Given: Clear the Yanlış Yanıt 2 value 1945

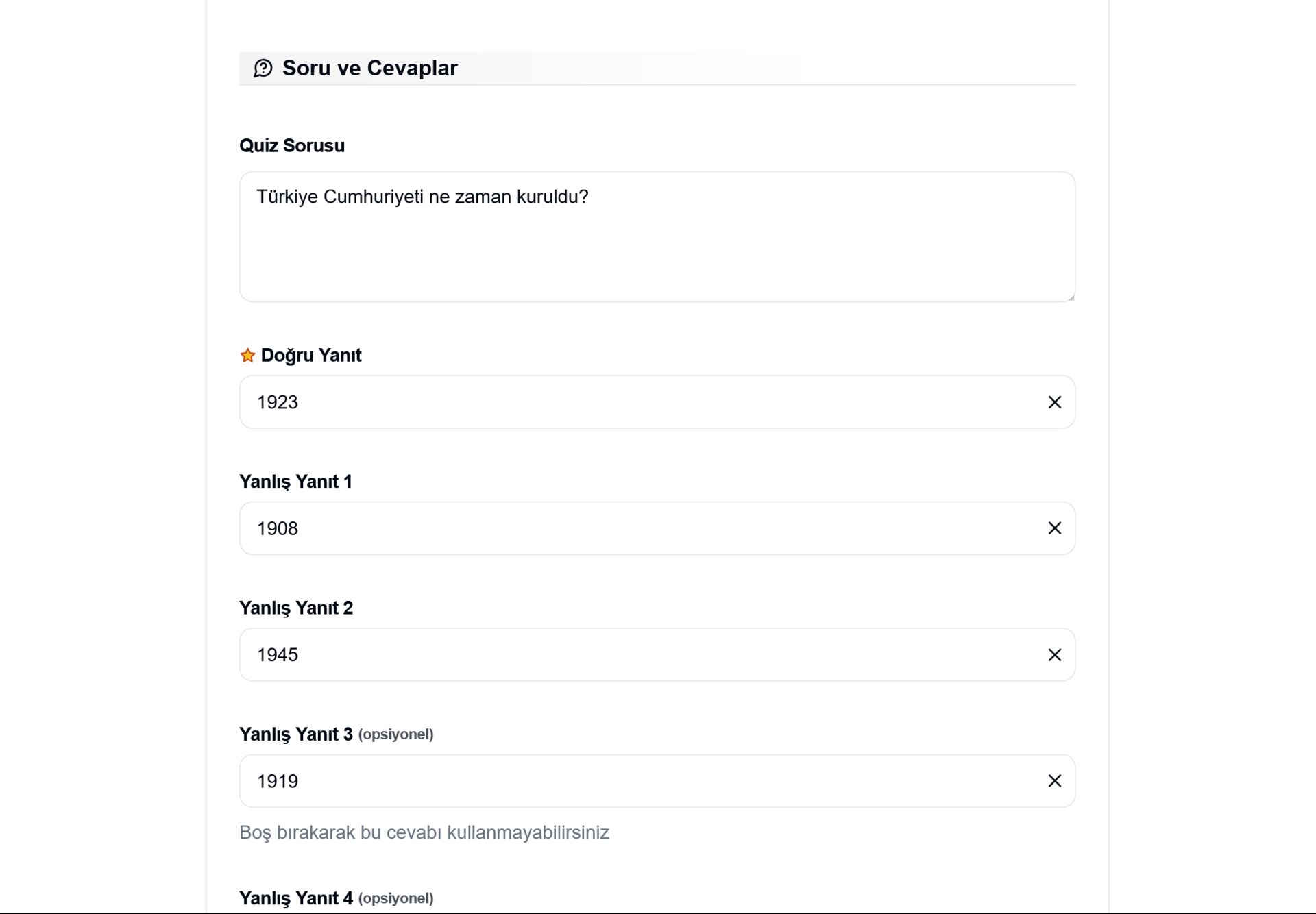Looking at the screenshot, I should [1054, 655].
